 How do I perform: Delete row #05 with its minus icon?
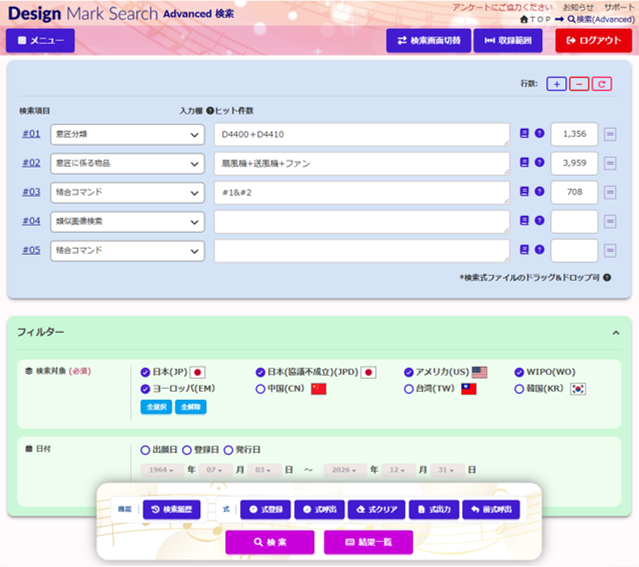610,251
